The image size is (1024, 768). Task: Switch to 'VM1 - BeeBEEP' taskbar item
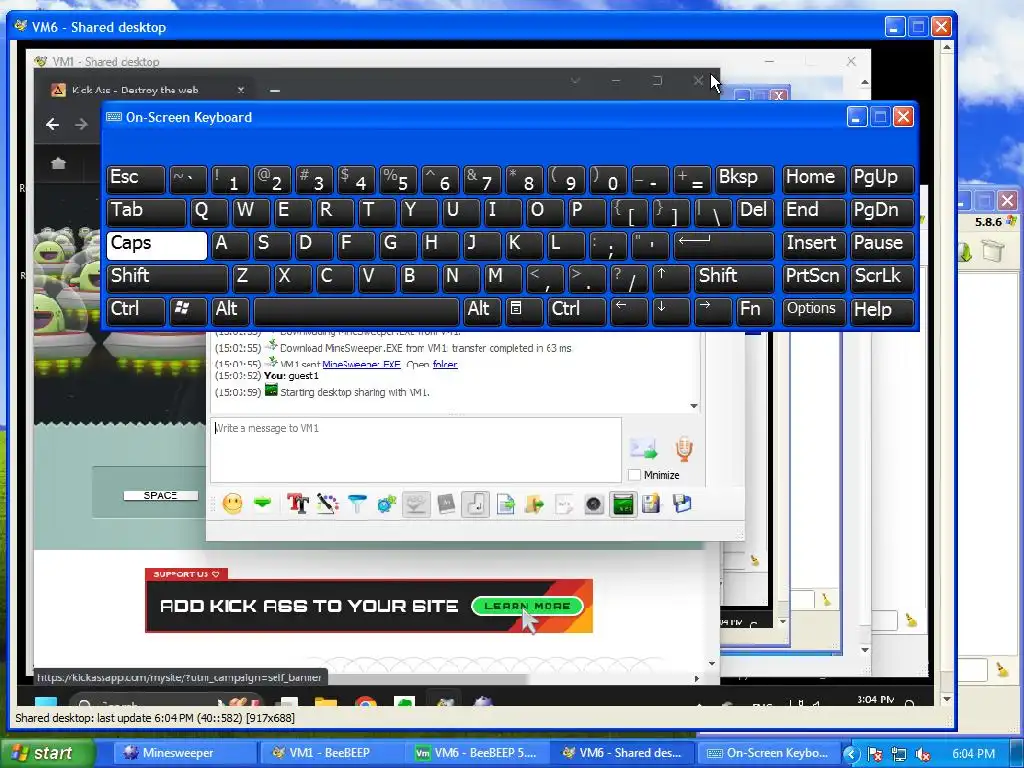click(331, 753)
